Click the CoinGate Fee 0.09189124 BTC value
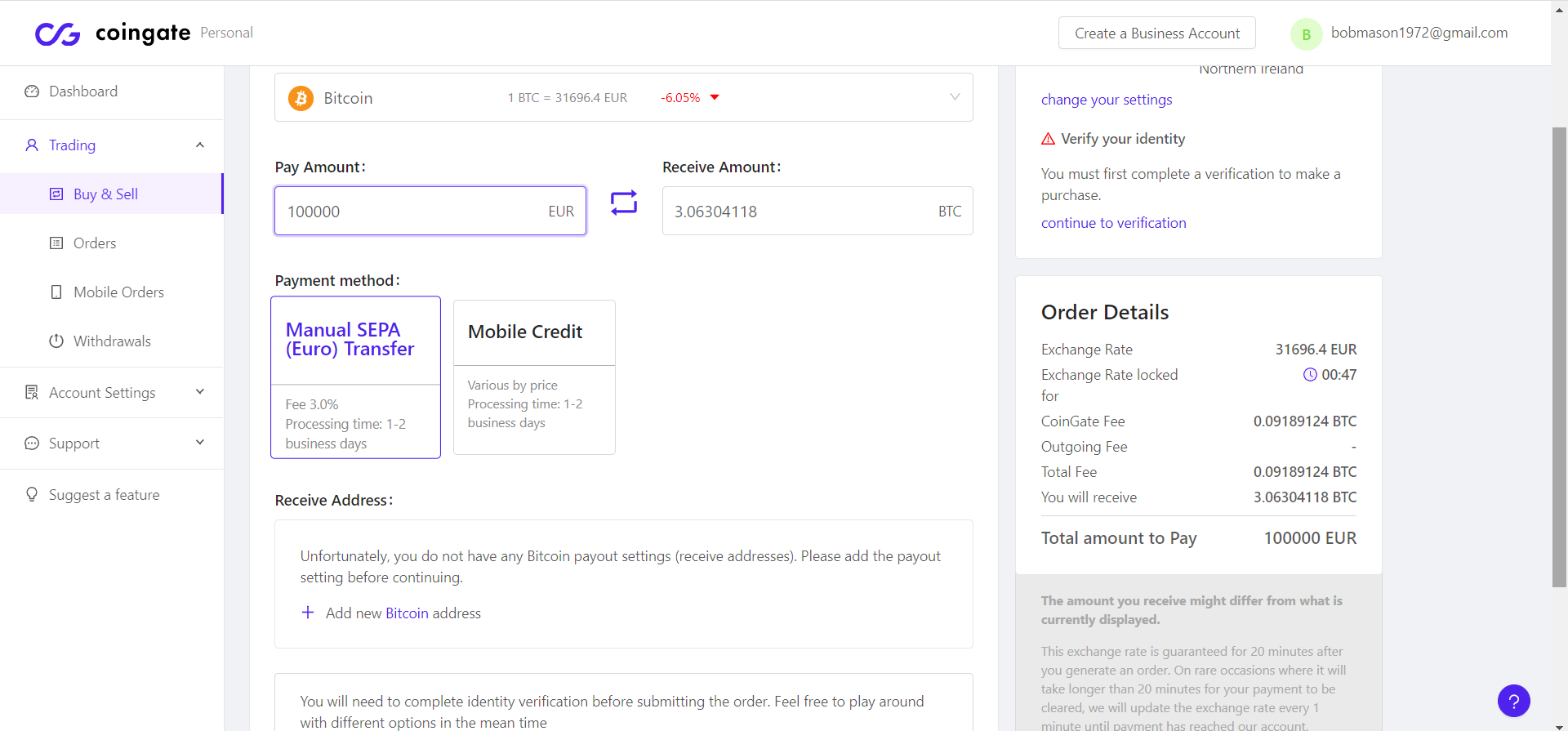1568x731 pixels. [x=1305, y=421]
